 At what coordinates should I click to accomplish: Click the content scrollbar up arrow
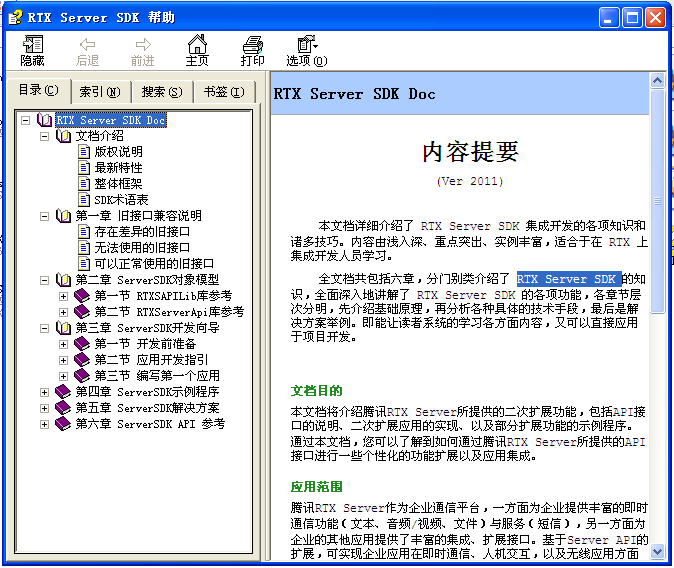point(658,80)
